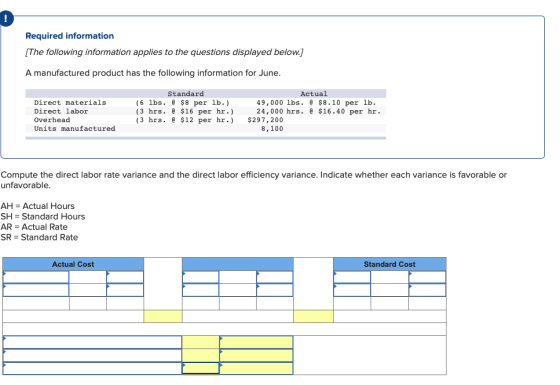Viewport: 560px width, 385px height.
Task: Open first-row yellow favorable/unfavorable dropdown at bottom
Action: tap(256, 342)
